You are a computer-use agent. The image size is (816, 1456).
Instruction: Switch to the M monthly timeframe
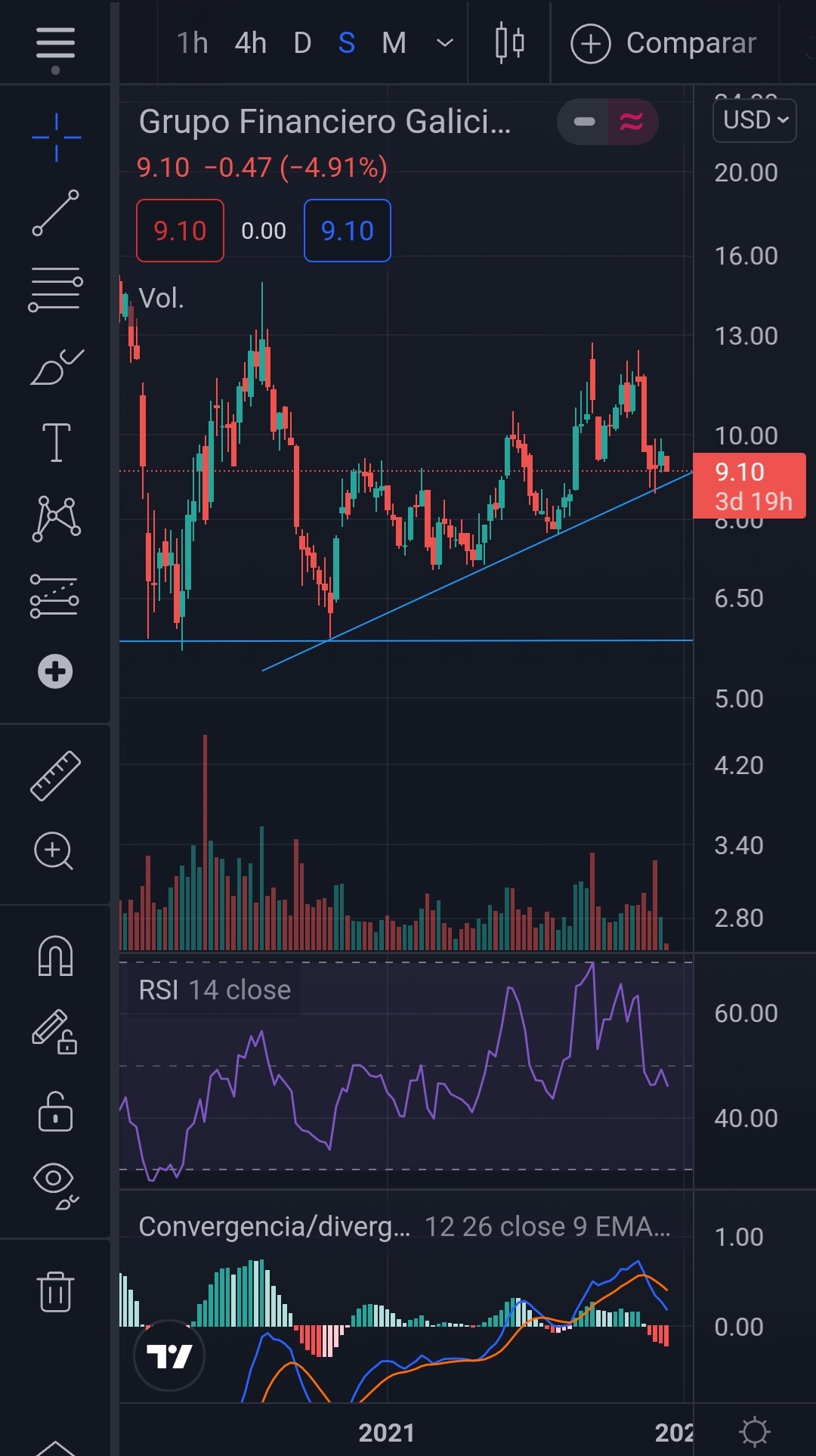pyautogui.click(x=394, y=43)
